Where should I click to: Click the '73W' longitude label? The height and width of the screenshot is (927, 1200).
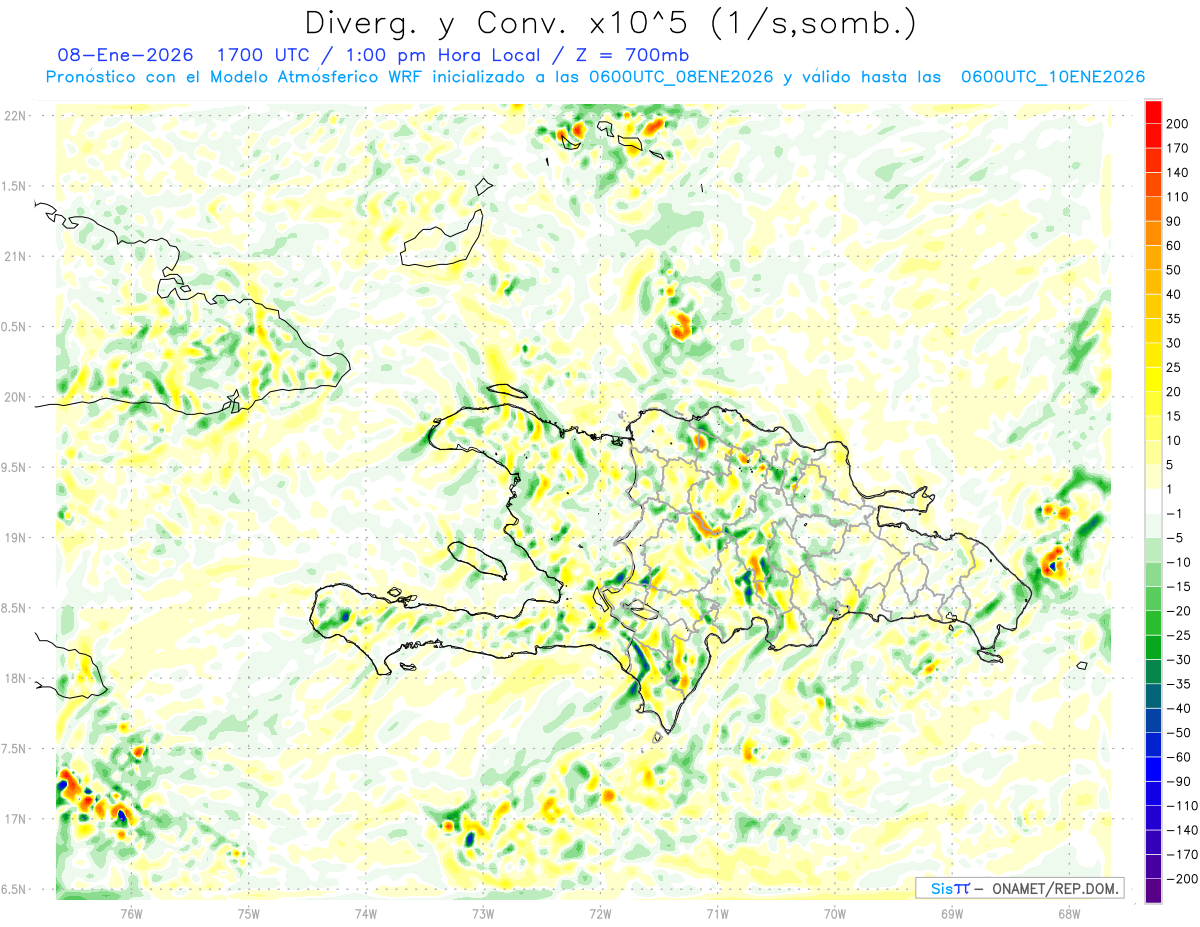[483, 914]
